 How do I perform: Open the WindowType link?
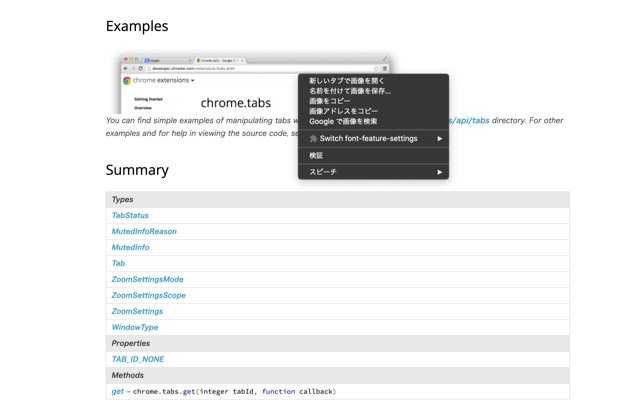[x=134, y=327]
